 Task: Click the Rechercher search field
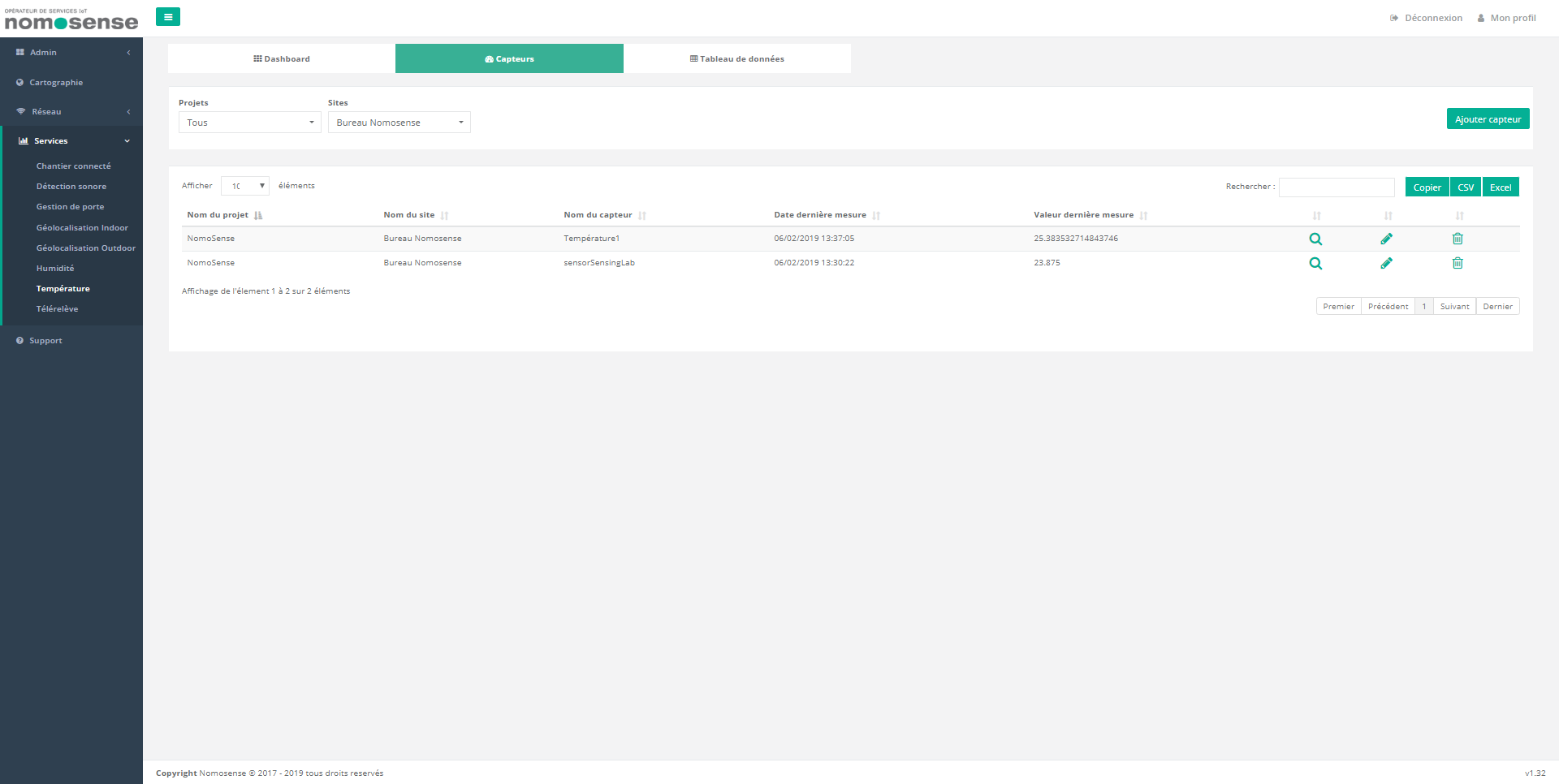pos(1337,187)
